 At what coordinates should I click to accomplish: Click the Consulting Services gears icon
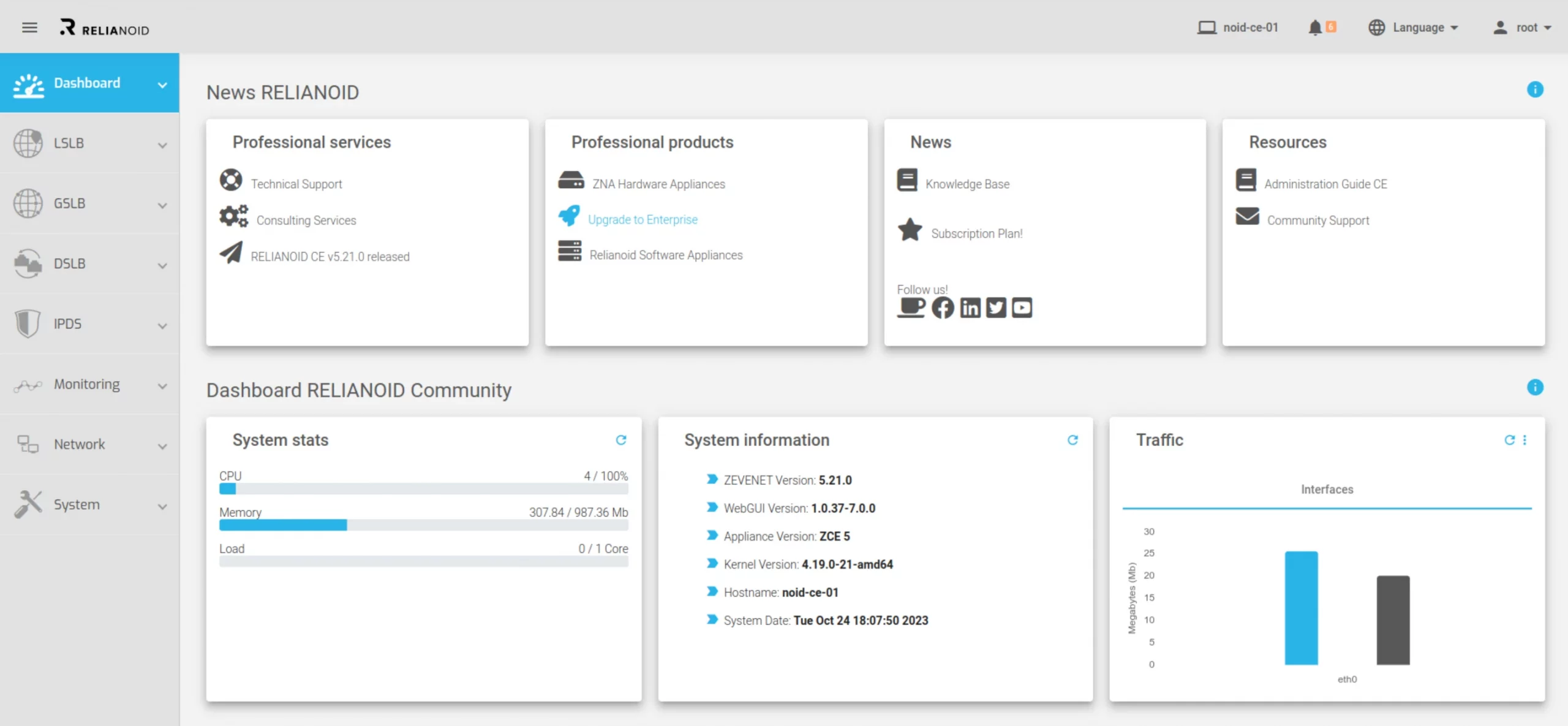[x=234, y=216]
